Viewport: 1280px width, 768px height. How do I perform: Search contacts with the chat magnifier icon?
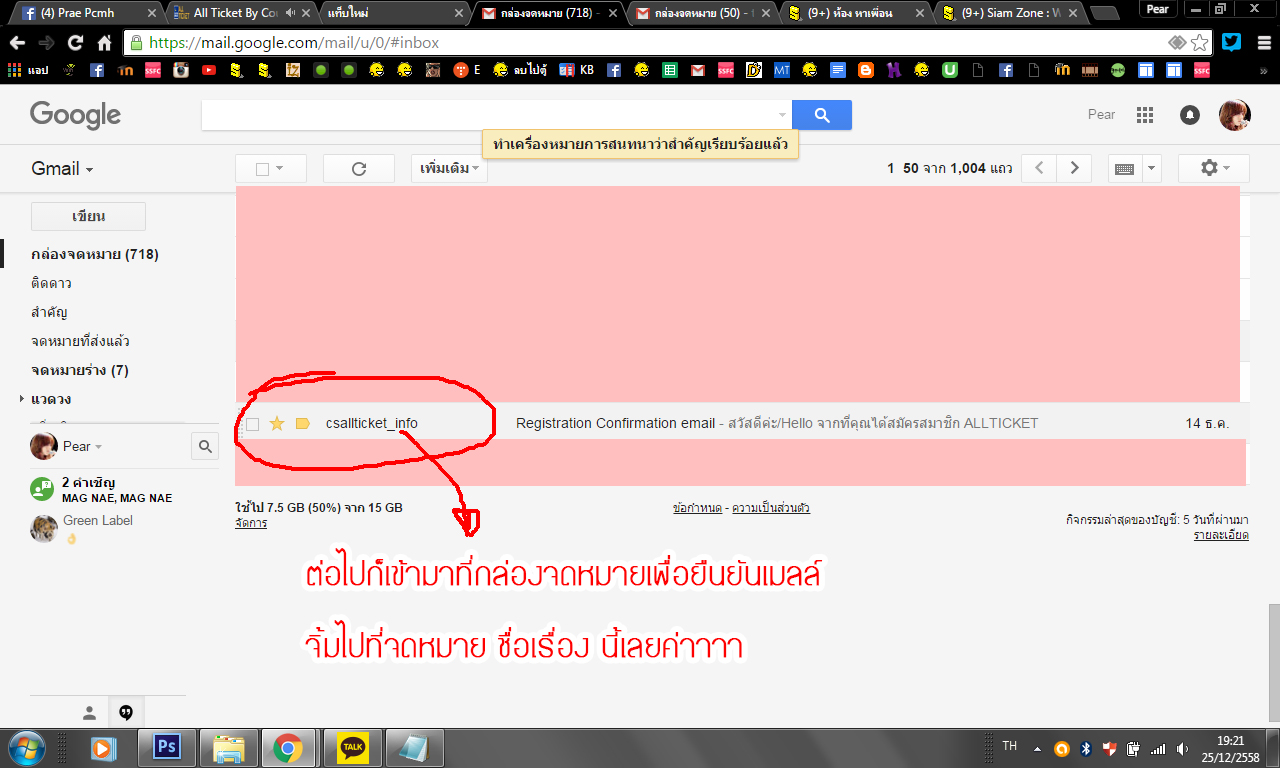click(205, 447)
